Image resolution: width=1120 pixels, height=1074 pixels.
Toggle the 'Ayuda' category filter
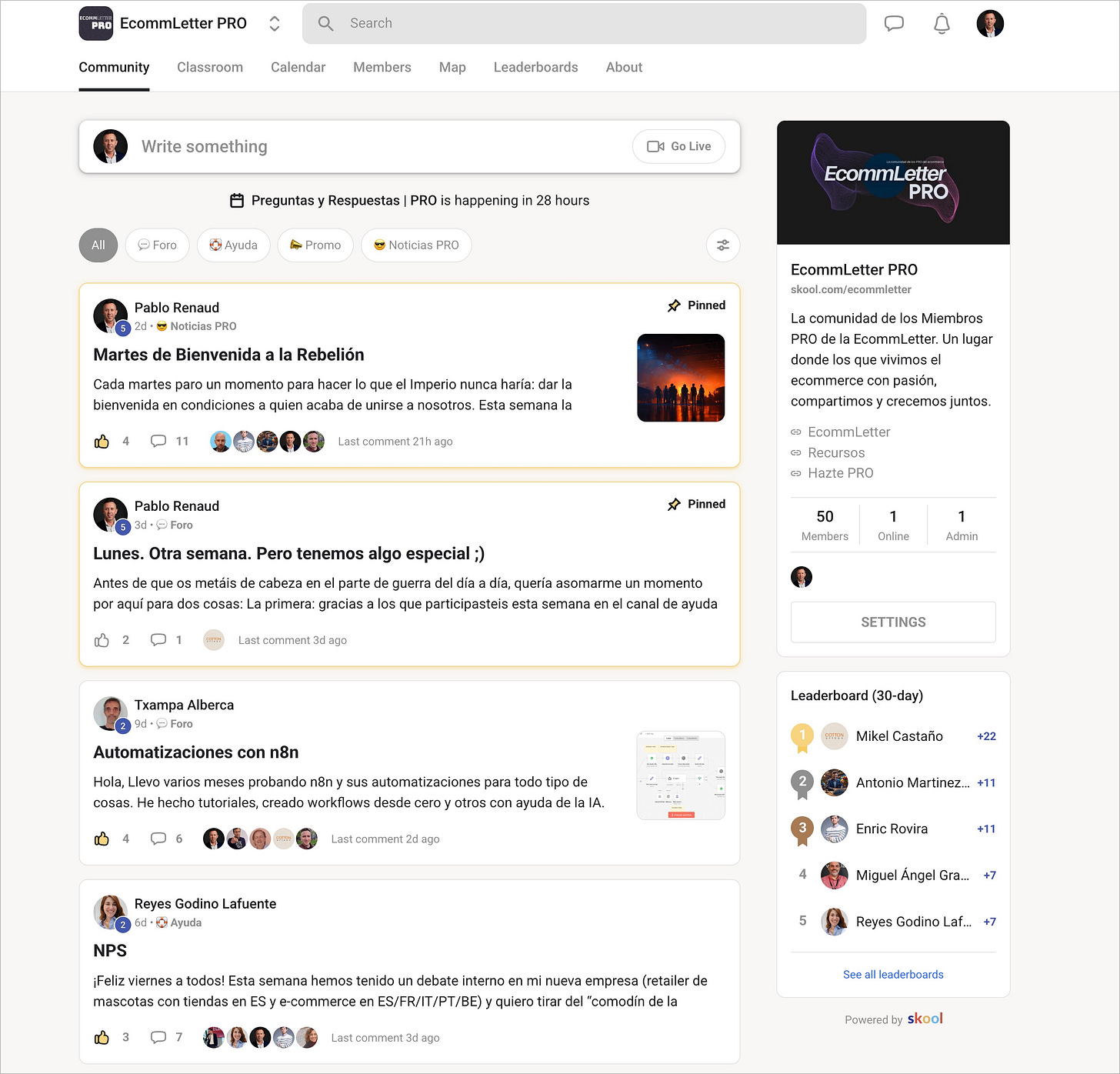(233, 245)
